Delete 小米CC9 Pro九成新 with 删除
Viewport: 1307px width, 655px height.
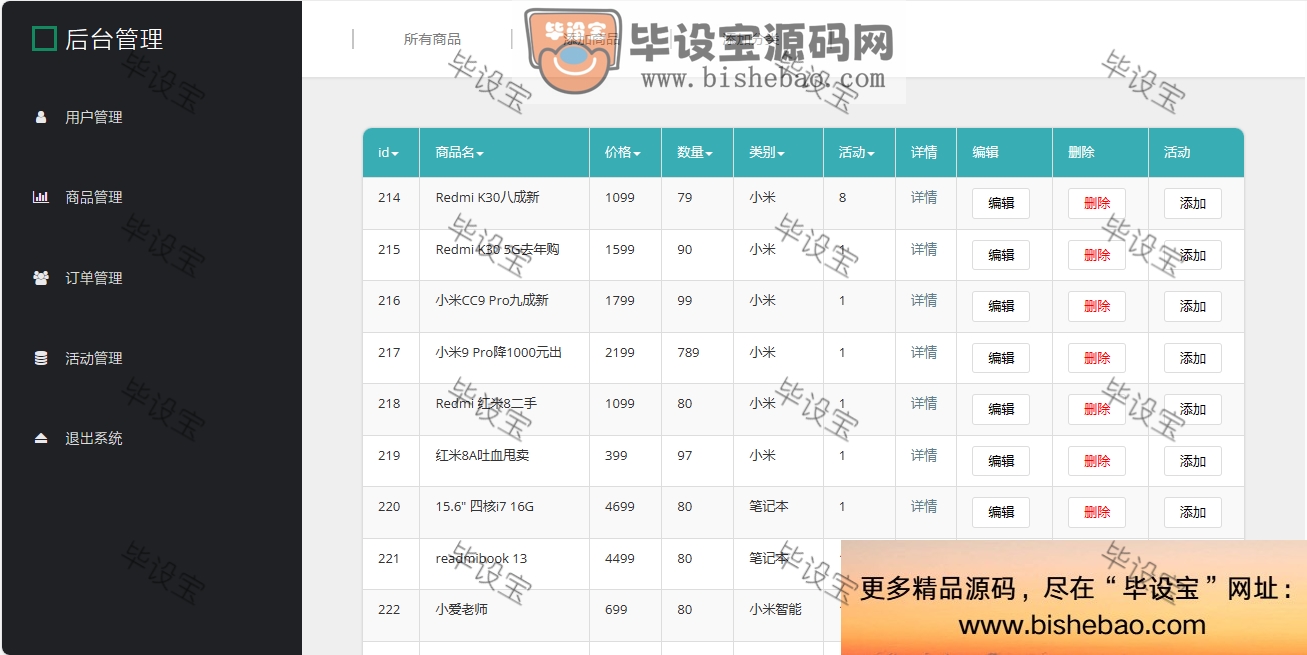[x=1097, y=306]
